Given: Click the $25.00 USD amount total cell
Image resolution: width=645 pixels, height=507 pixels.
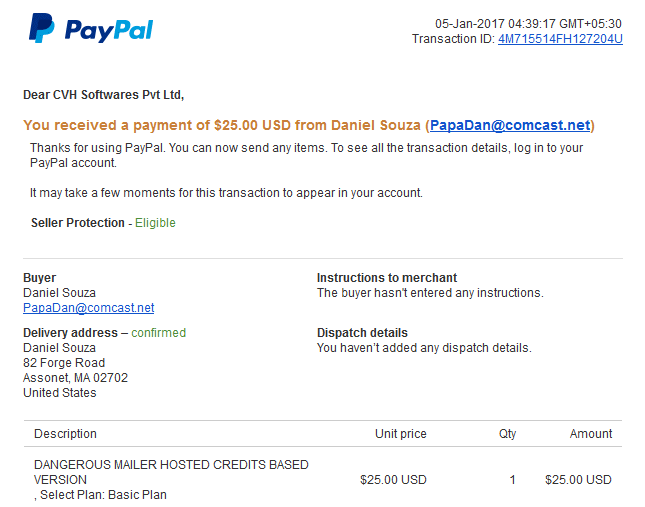Looking at the screenshot, I should point(578,480).
